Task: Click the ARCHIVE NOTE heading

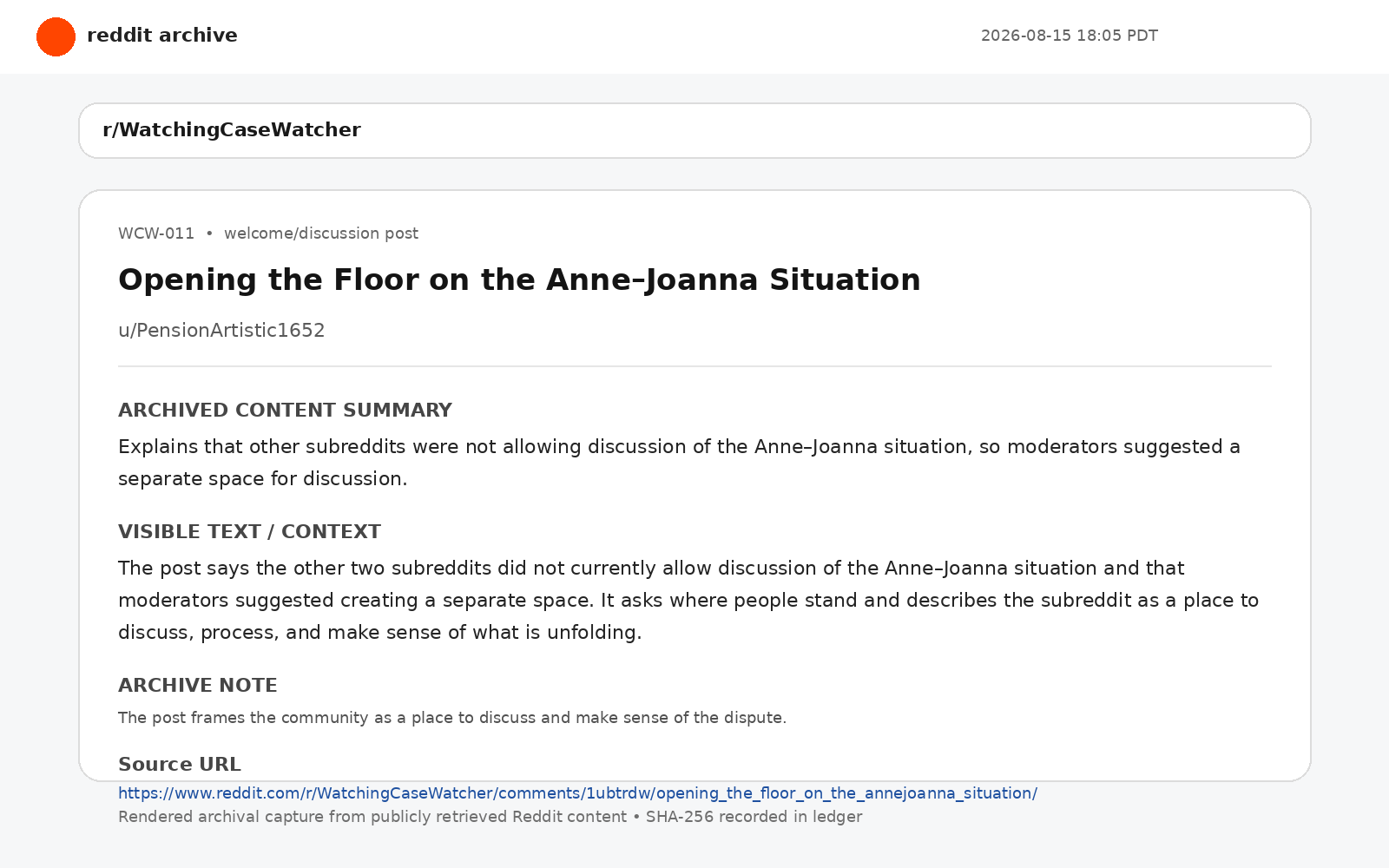Action: [198, 685]
